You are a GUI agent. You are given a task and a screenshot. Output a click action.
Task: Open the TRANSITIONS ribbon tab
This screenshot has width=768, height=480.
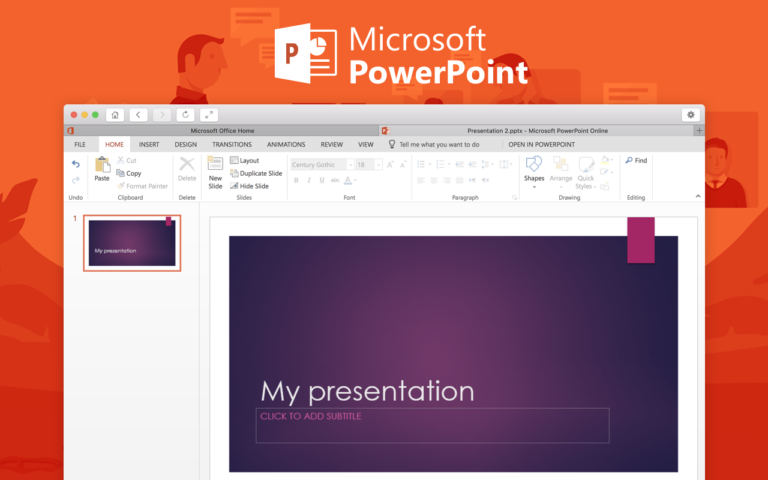[232, 144]
